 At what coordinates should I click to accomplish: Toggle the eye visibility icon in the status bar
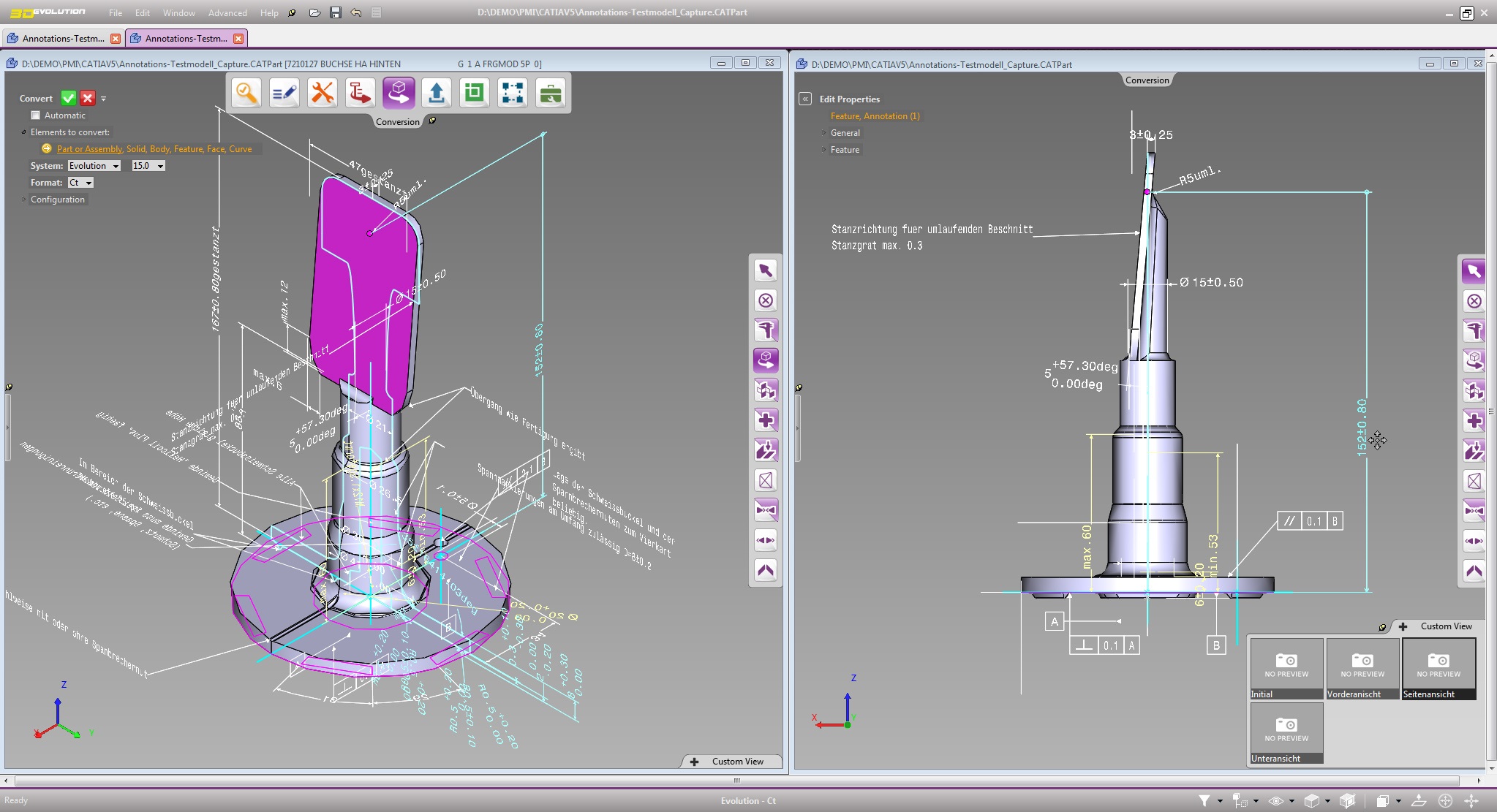[1275, 800]
